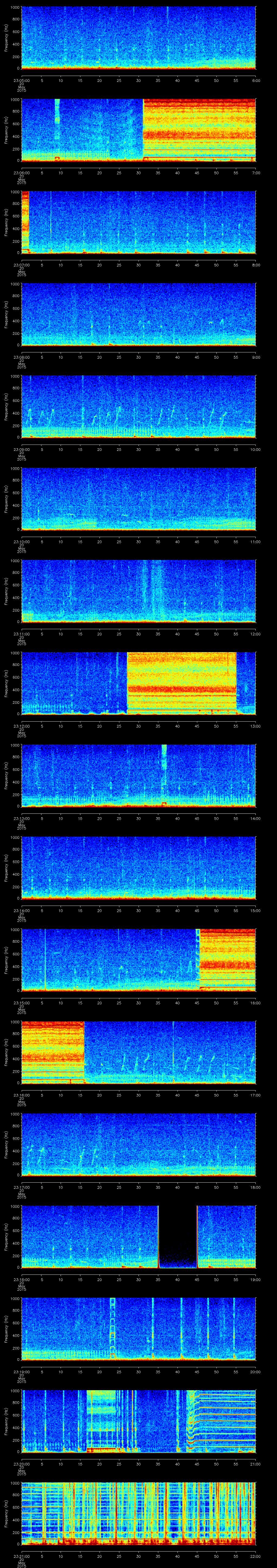
Task: Select the '23:20:00' start time label
Action: [21, 1464]
